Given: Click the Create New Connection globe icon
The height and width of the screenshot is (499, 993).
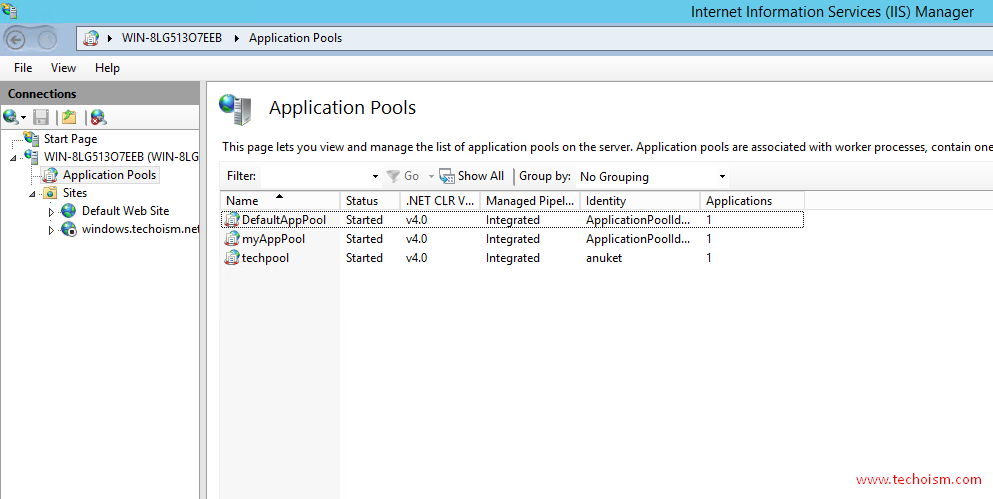Looking at the screenshot, I should [x=10, y=117].
